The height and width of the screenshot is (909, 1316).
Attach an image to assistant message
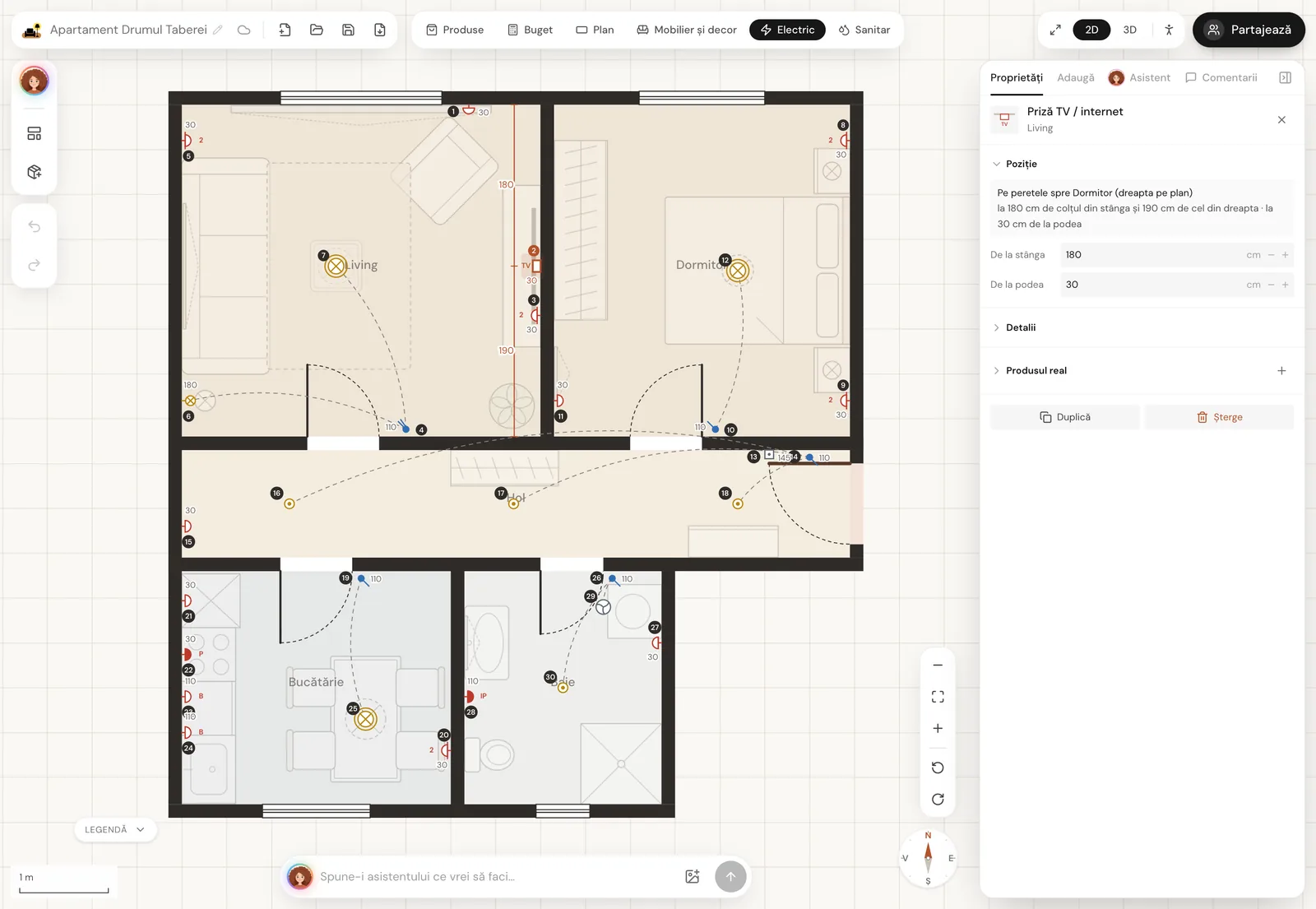[x=693, y=877]
